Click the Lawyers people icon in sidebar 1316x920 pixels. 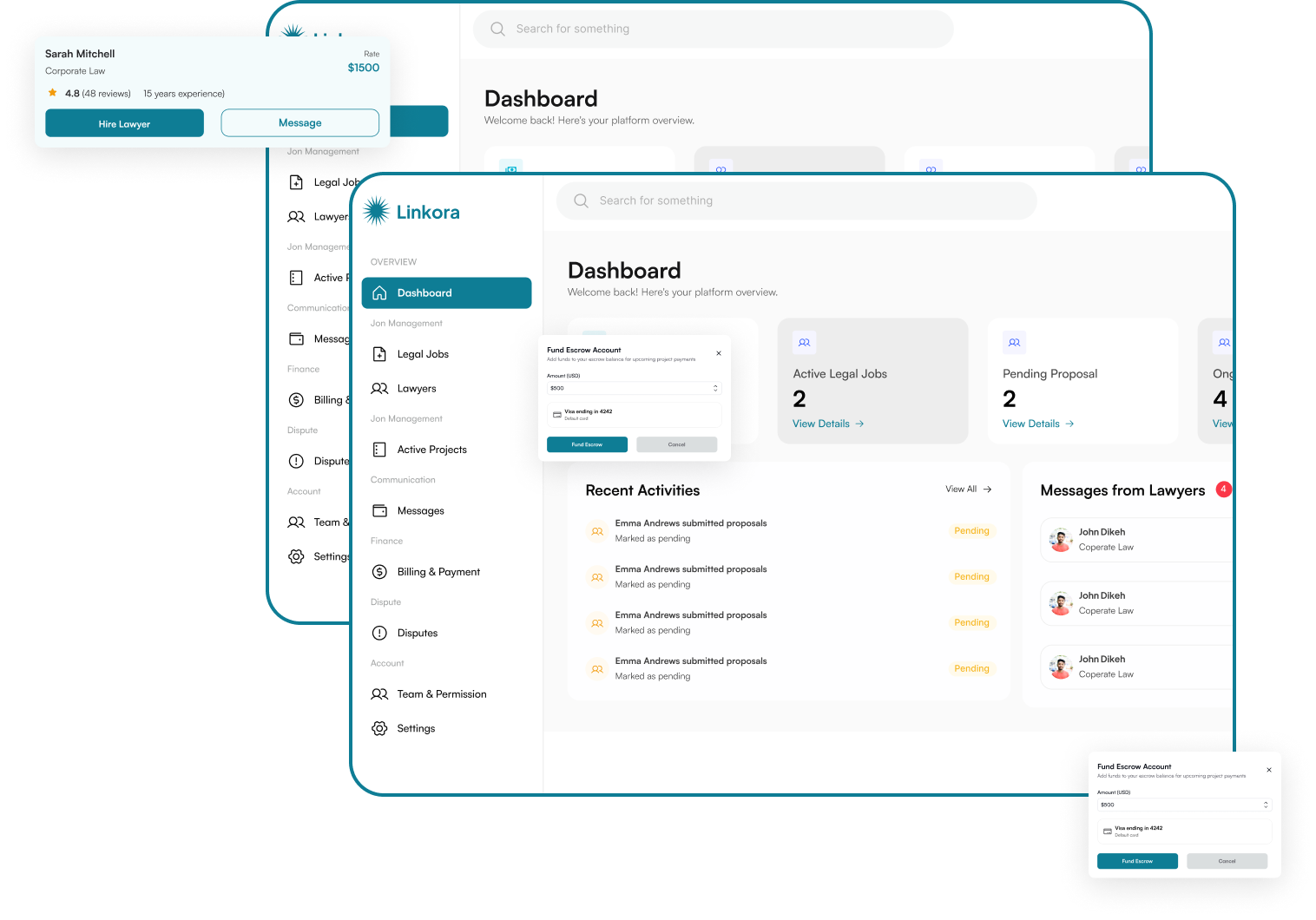[379, 389]
